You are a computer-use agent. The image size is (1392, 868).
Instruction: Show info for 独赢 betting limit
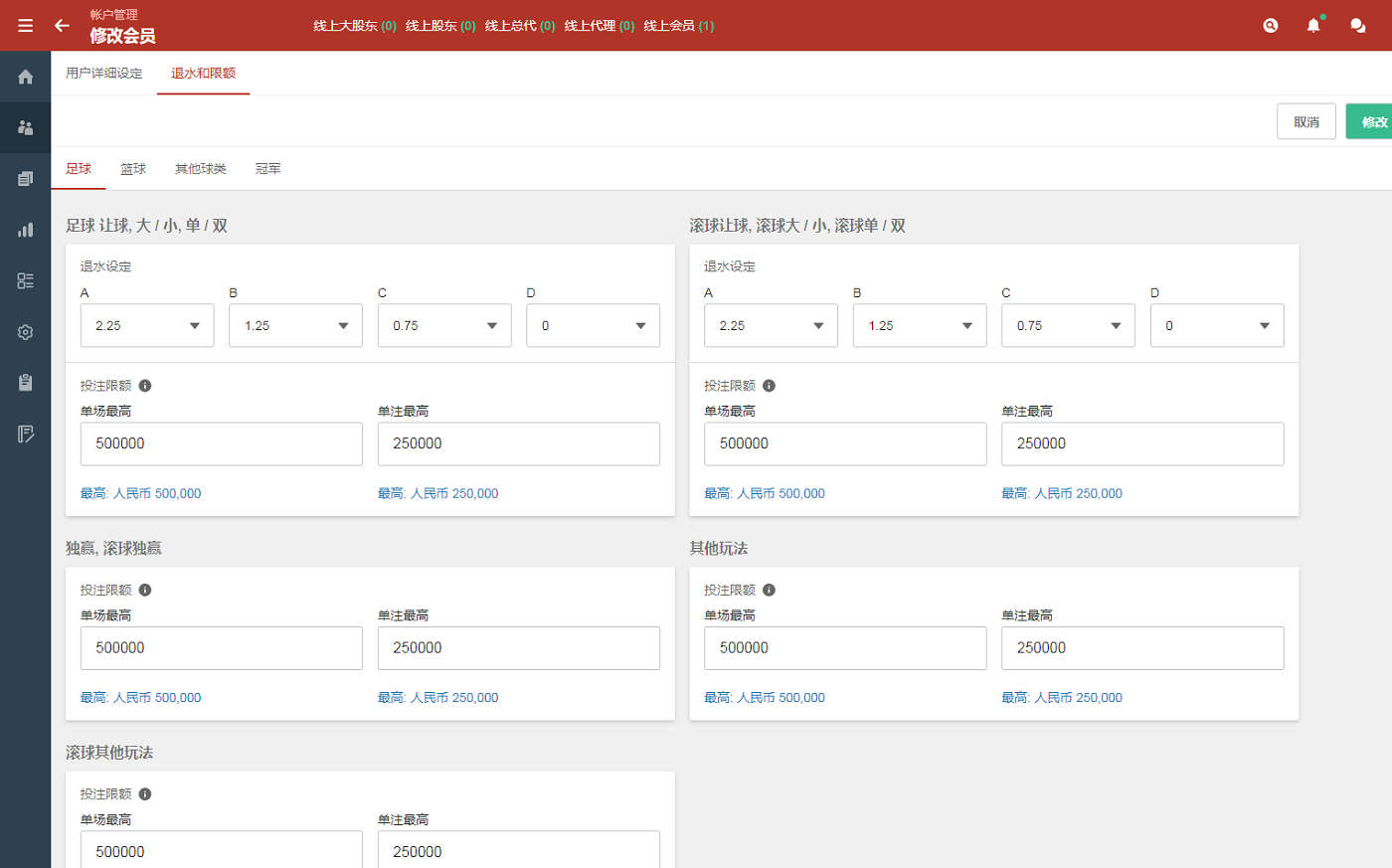145,590
